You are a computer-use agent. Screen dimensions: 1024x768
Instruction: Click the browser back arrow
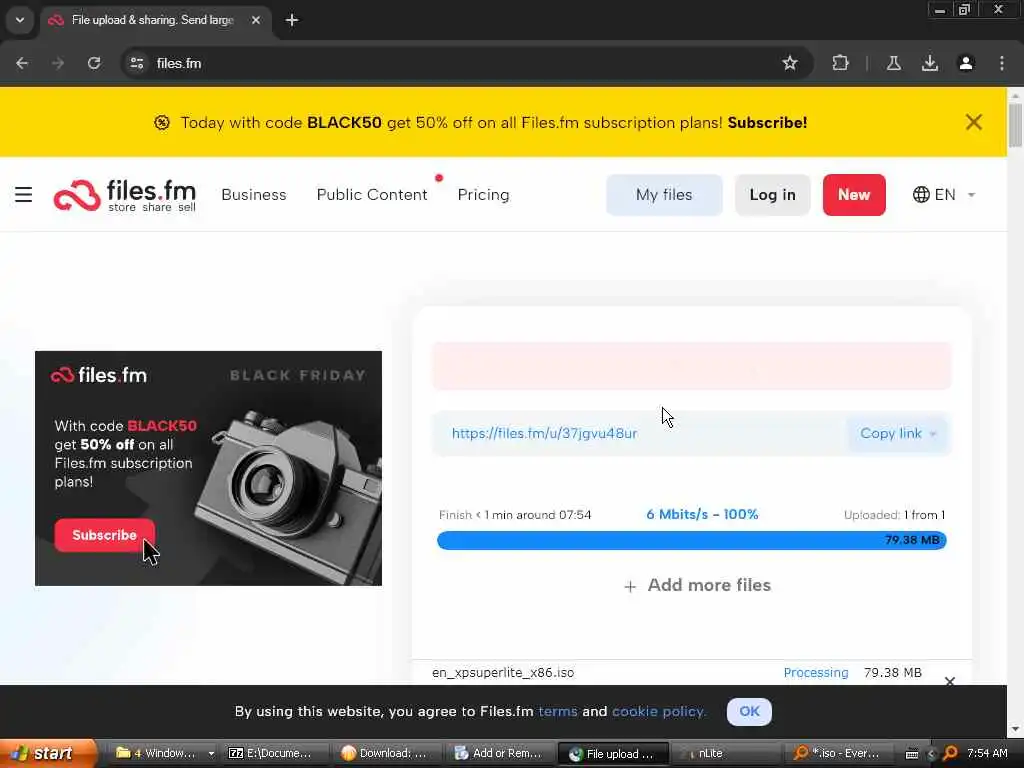coord(22,63)
